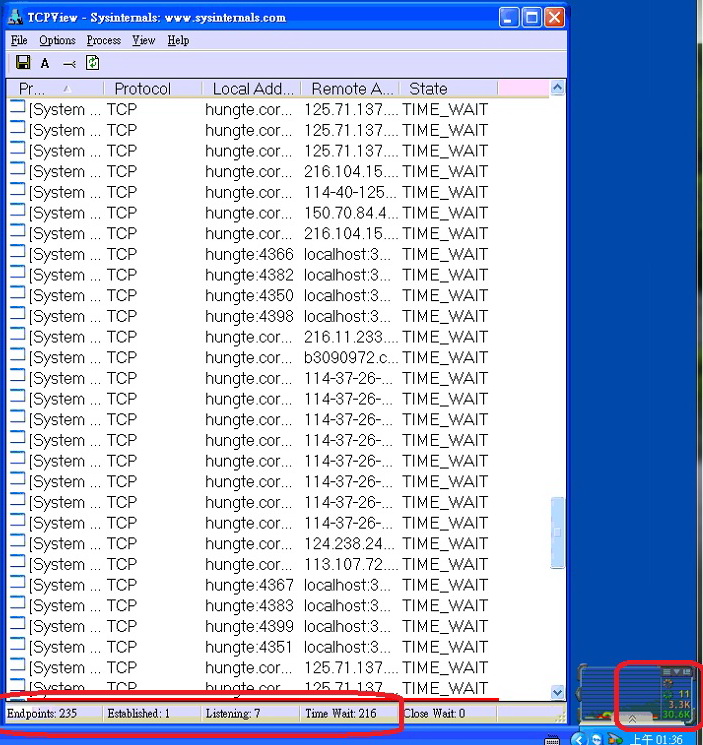The image size is (703, 745).
Task: Open the File menu
Action: pos(19,40)
